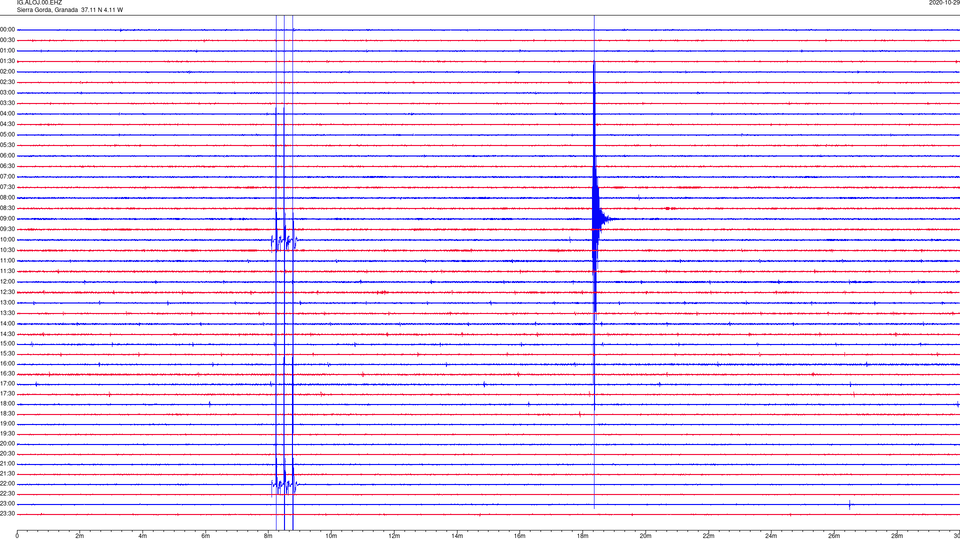Image resolution: width=960 pixels, height=540 pixels.
Task: Select the 04:00 trace time label
Action: 8,113
